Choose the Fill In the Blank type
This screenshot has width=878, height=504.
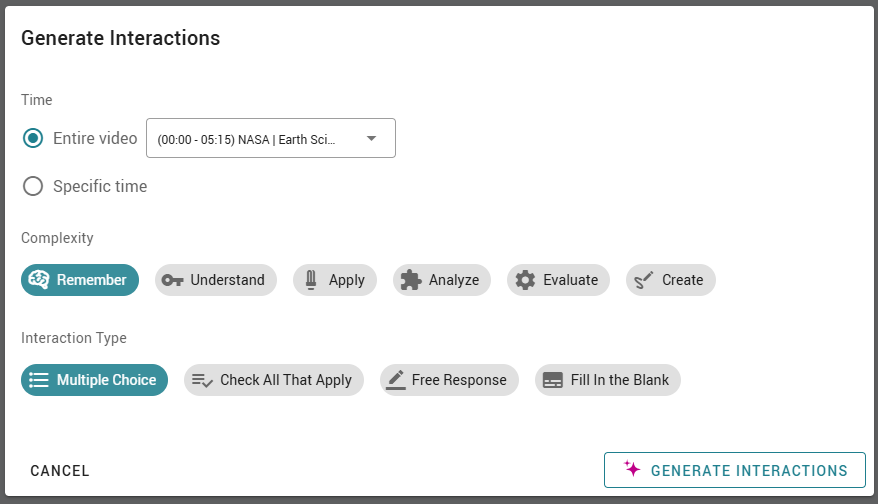tap(608, 380)
